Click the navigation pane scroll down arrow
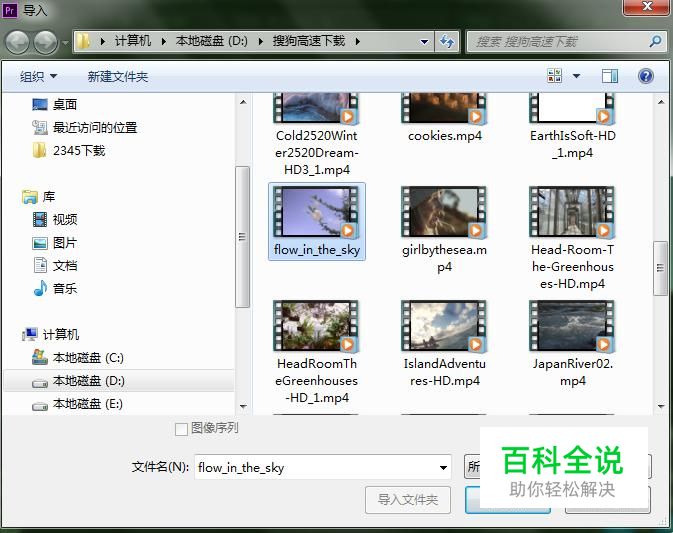 [243, 406]
